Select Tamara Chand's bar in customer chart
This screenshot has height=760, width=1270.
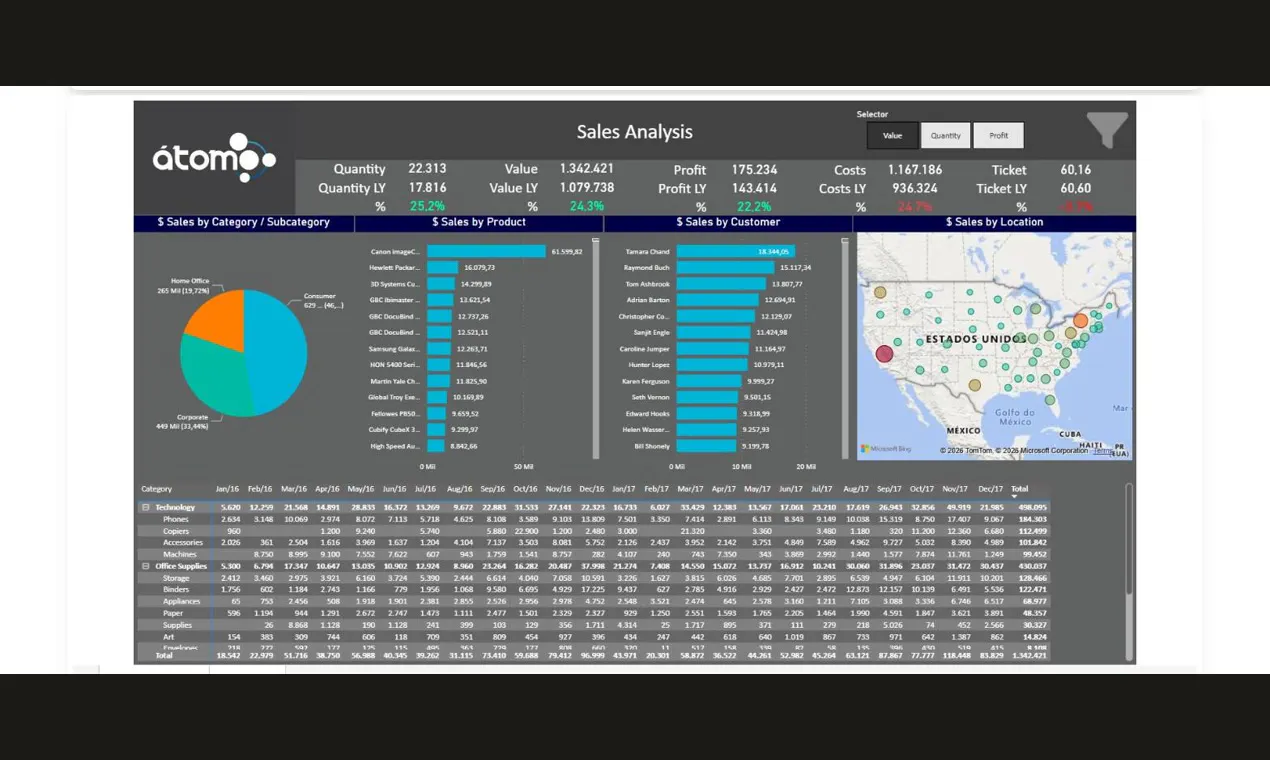click(x=736, y=251)
